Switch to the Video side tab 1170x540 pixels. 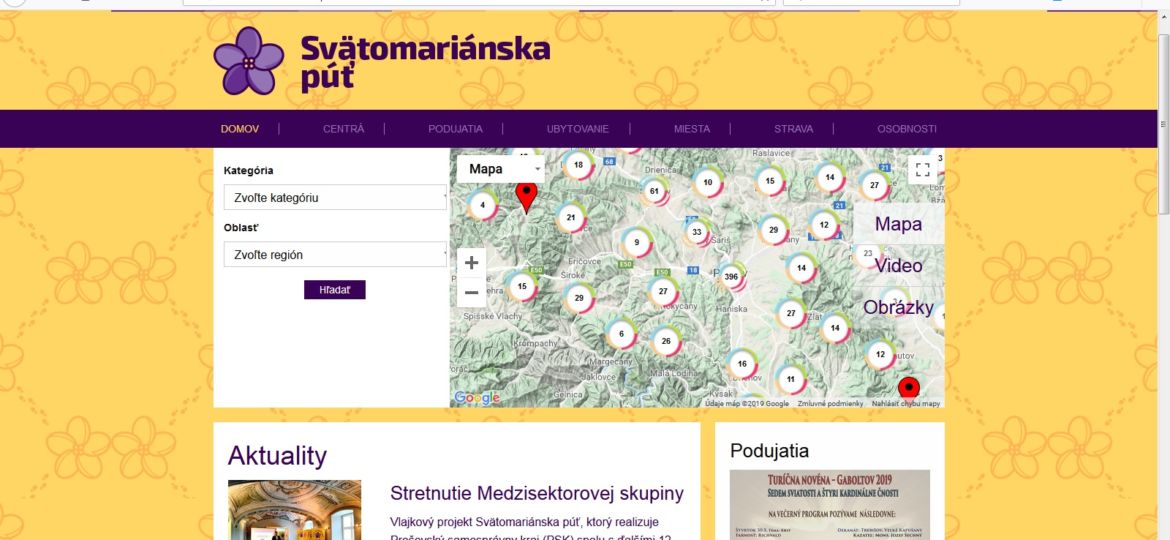pyautogui.click(x=898, y=266)
